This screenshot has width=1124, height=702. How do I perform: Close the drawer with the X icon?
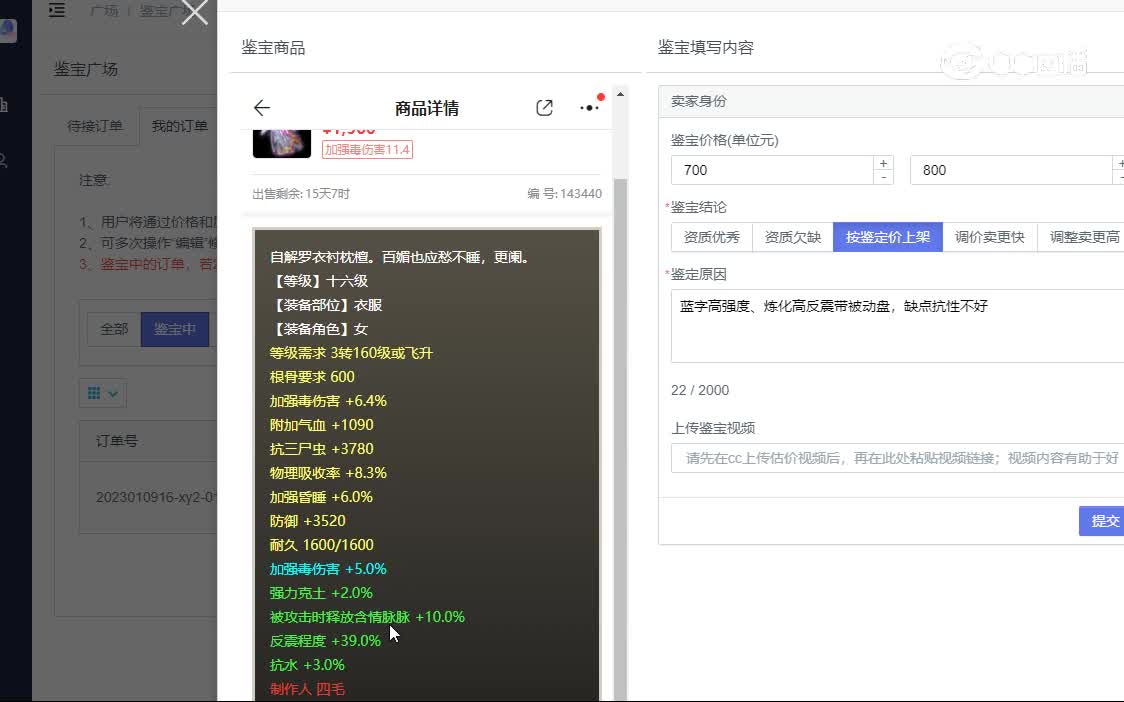[x=194, y=12]
